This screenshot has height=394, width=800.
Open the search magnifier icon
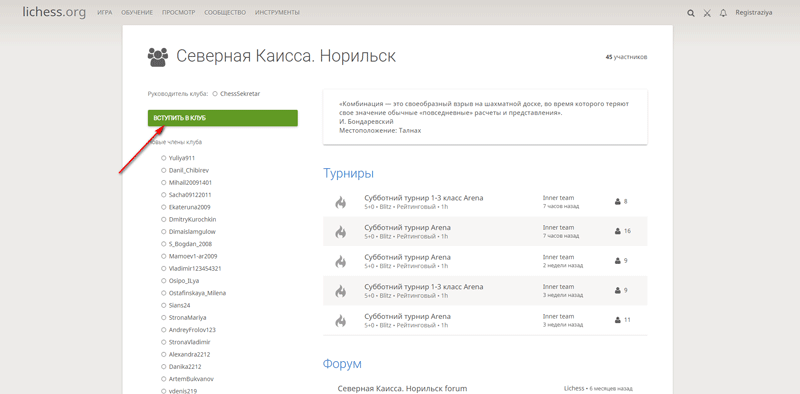[x=691, y=13]
